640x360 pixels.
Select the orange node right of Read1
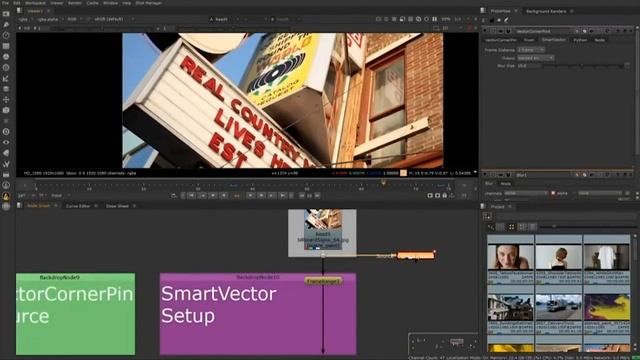coord(416,256)
